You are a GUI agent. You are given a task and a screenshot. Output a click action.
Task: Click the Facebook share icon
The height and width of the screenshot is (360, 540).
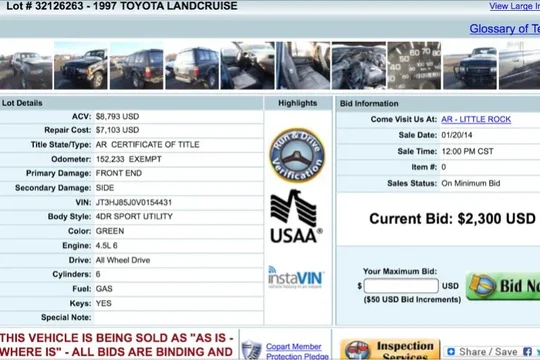(x=527, y=351)
